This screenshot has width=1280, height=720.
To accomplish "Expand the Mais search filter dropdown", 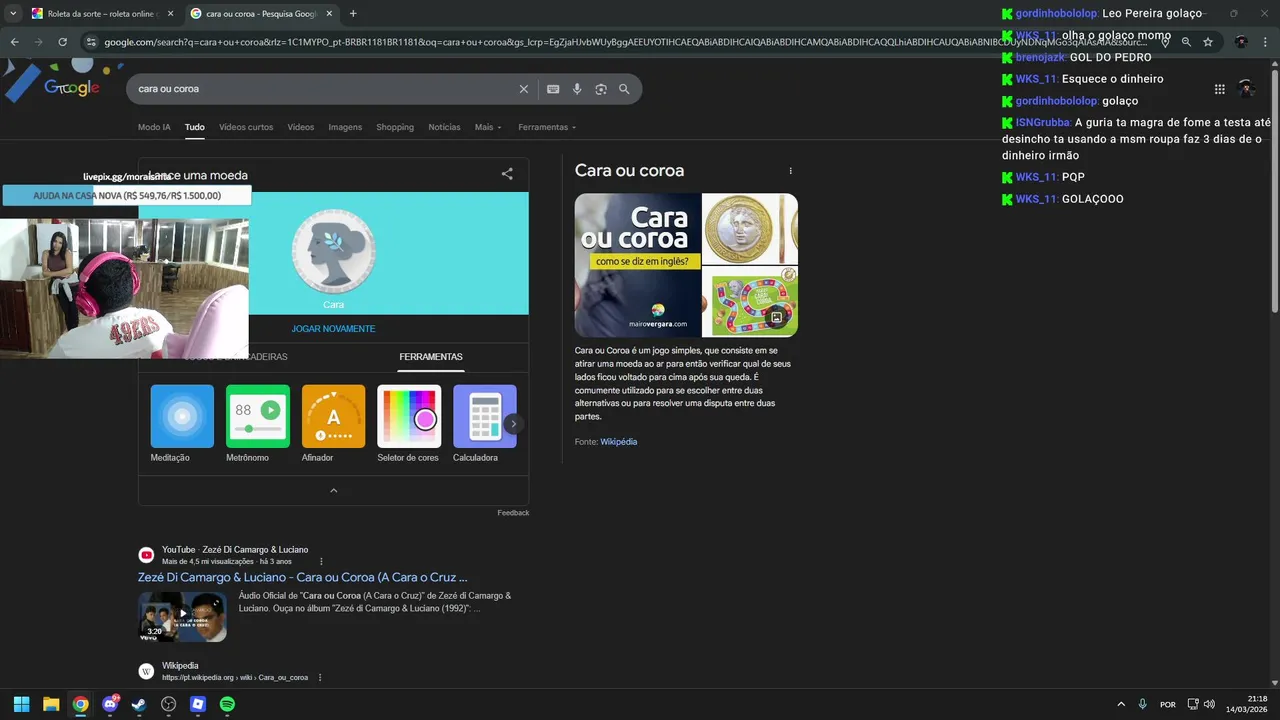I will pos(488,127).
